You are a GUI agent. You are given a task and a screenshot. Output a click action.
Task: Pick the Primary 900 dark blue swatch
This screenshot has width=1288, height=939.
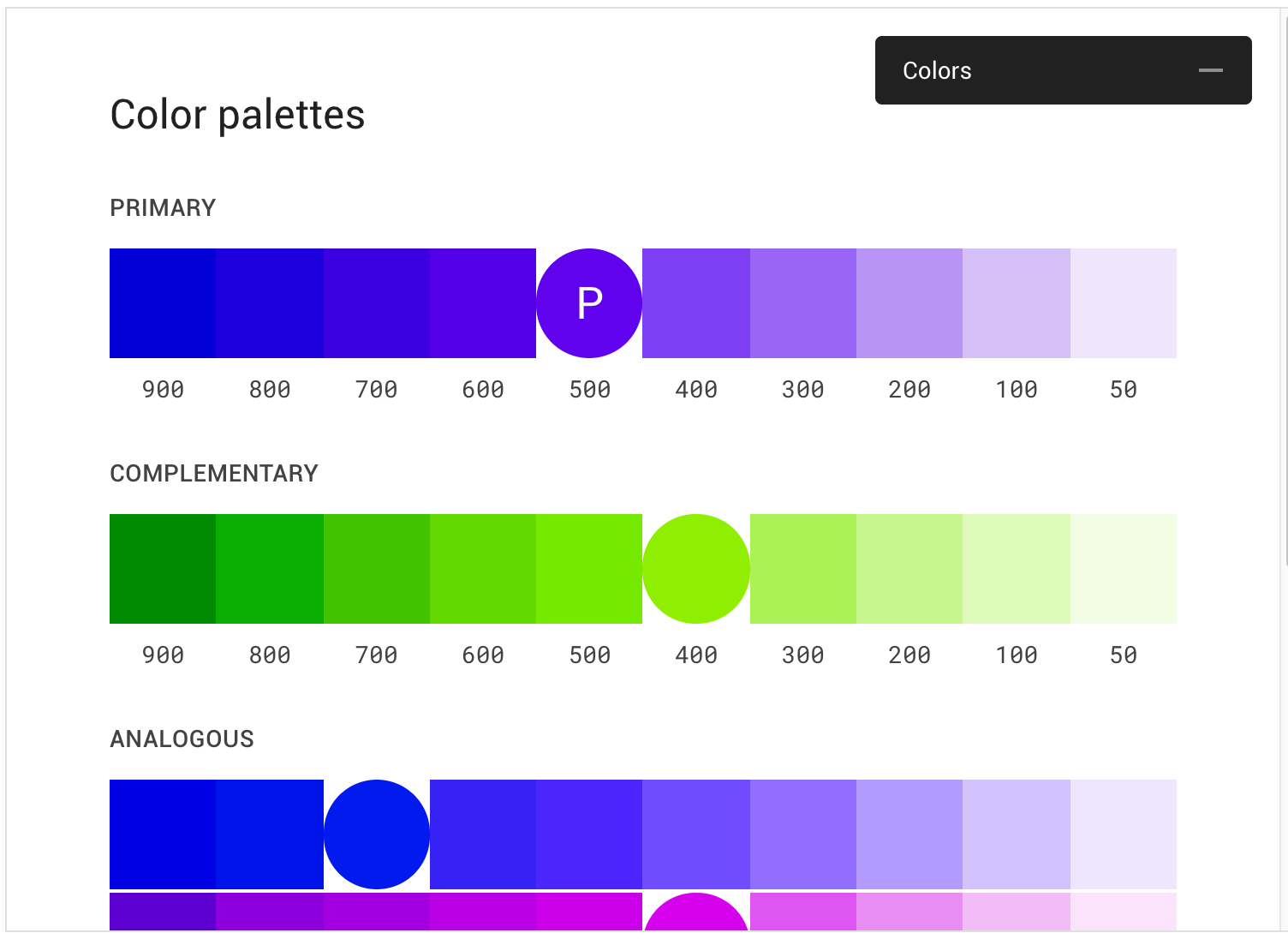pos(163,303)
